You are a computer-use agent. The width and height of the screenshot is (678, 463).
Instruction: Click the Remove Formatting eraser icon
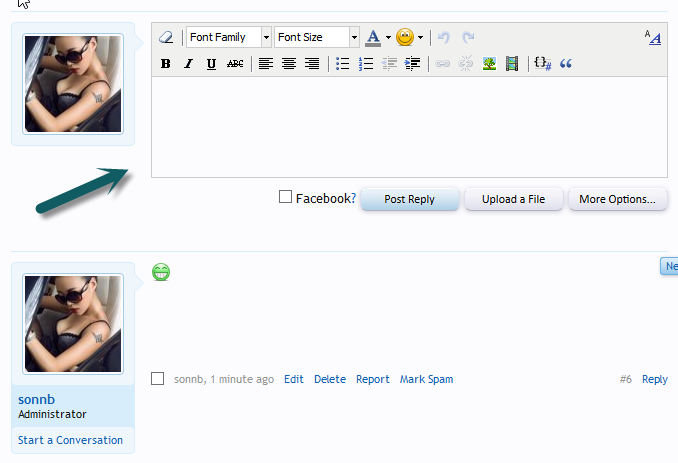(166, 37)
